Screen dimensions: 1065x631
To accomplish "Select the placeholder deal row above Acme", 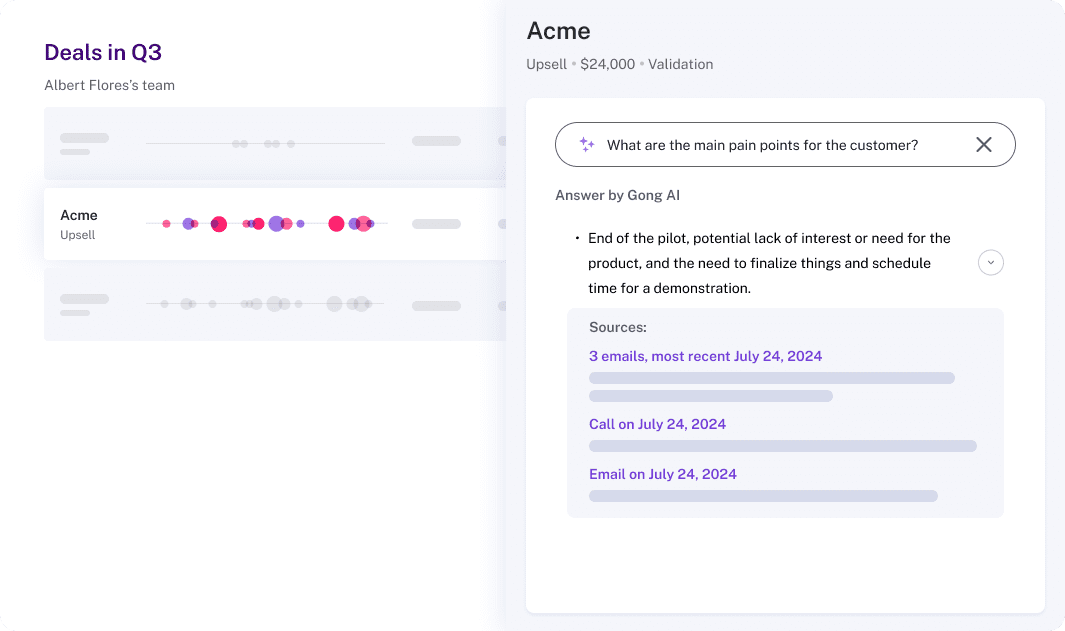I will (x=275, y=143).
